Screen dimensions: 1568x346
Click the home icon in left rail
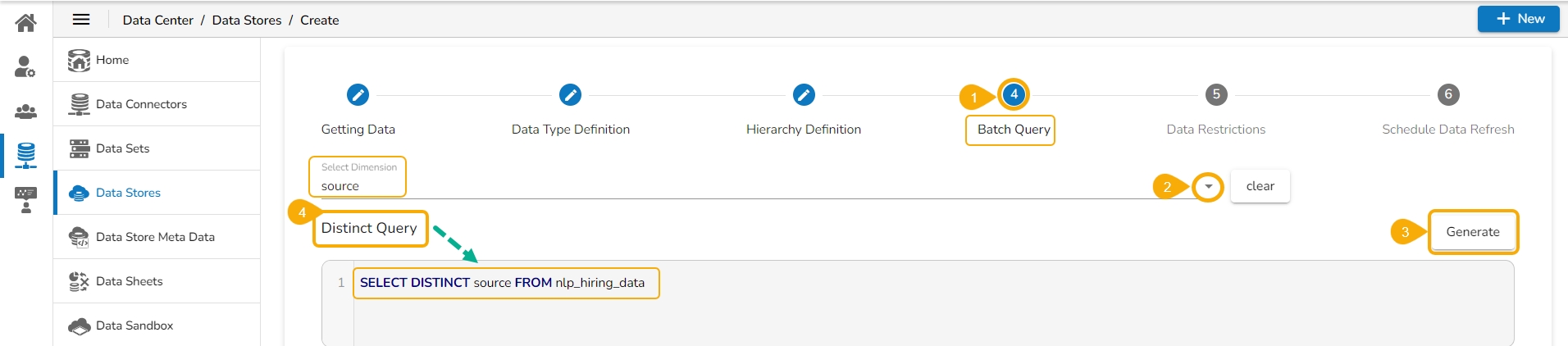[x=25, y=22]
